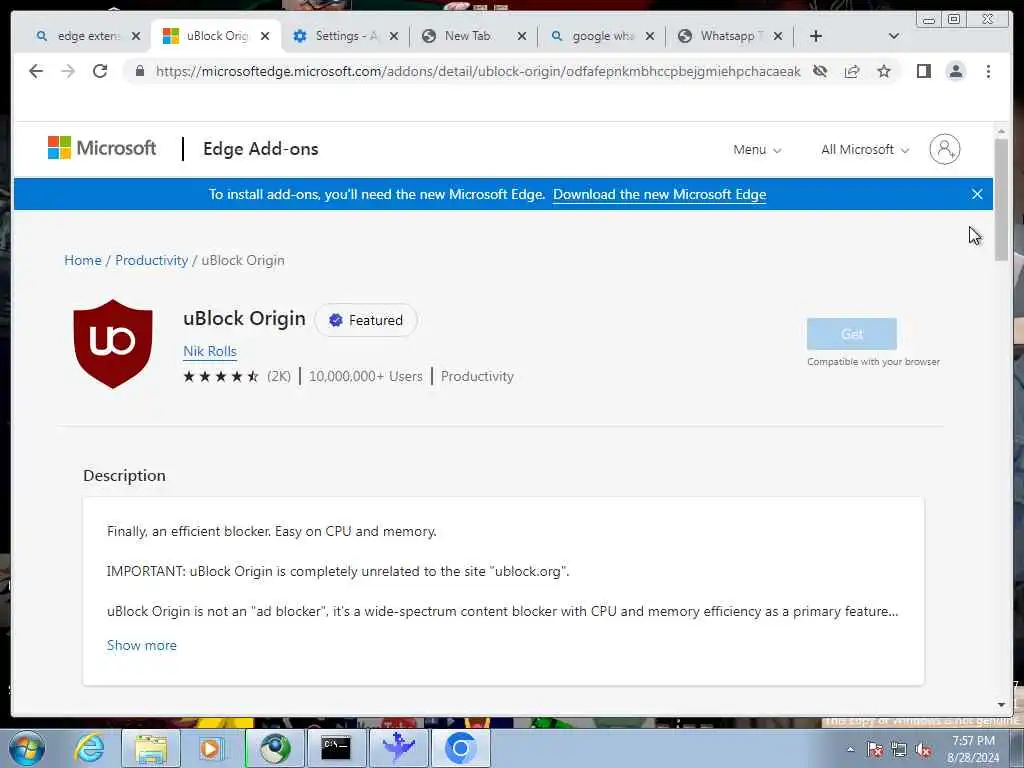
Task: Open Windows Media Player from taskbar
Action: [x=211, y=748]
